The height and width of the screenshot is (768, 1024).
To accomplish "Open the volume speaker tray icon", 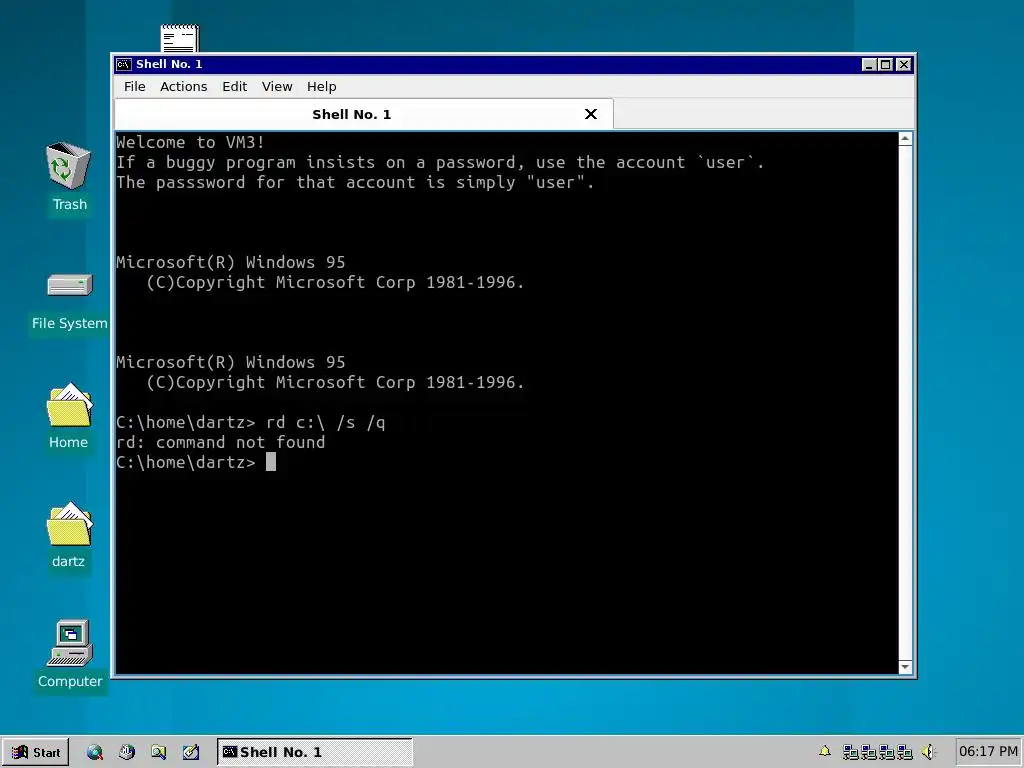I will point(928,752).
